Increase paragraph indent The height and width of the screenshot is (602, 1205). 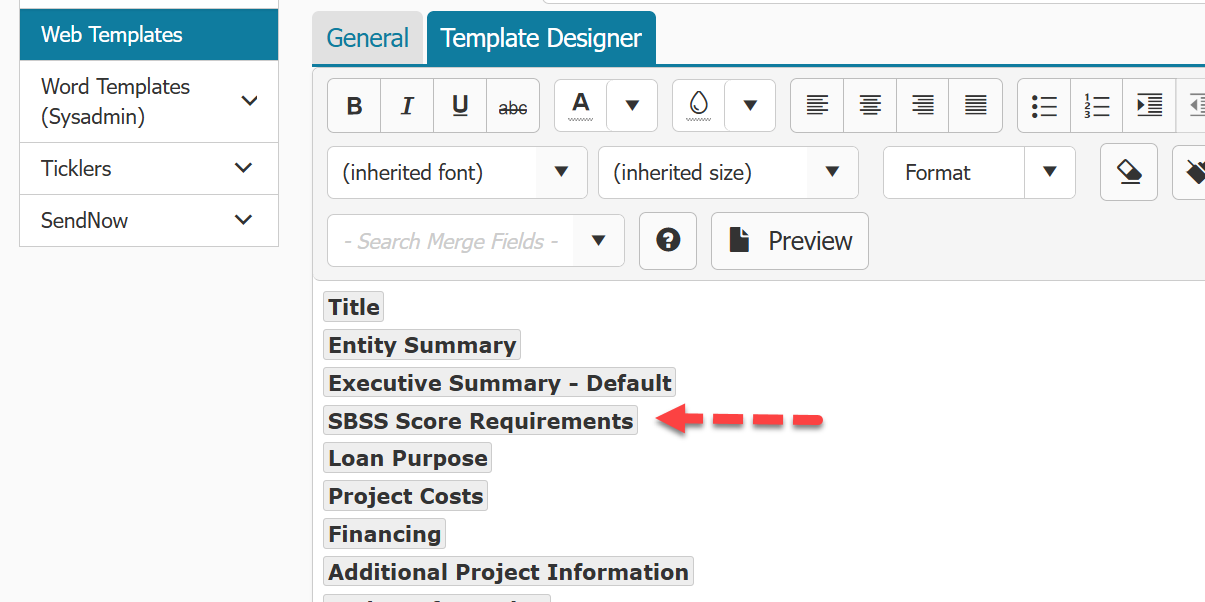1150,106
